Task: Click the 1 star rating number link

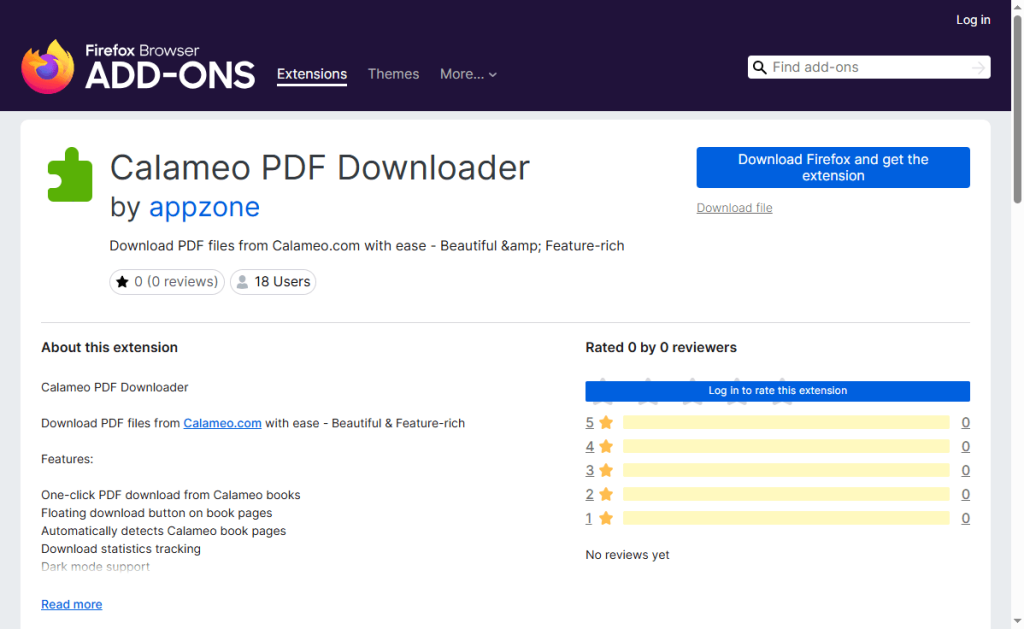Action: coord(588,518)
